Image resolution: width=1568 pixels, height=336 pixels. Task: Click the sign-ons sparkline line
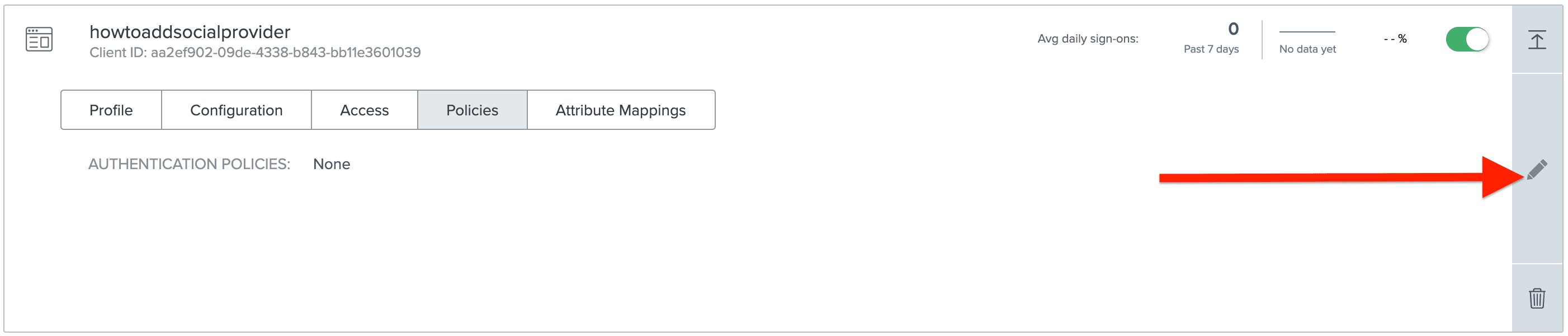[x=1307, y=32]
